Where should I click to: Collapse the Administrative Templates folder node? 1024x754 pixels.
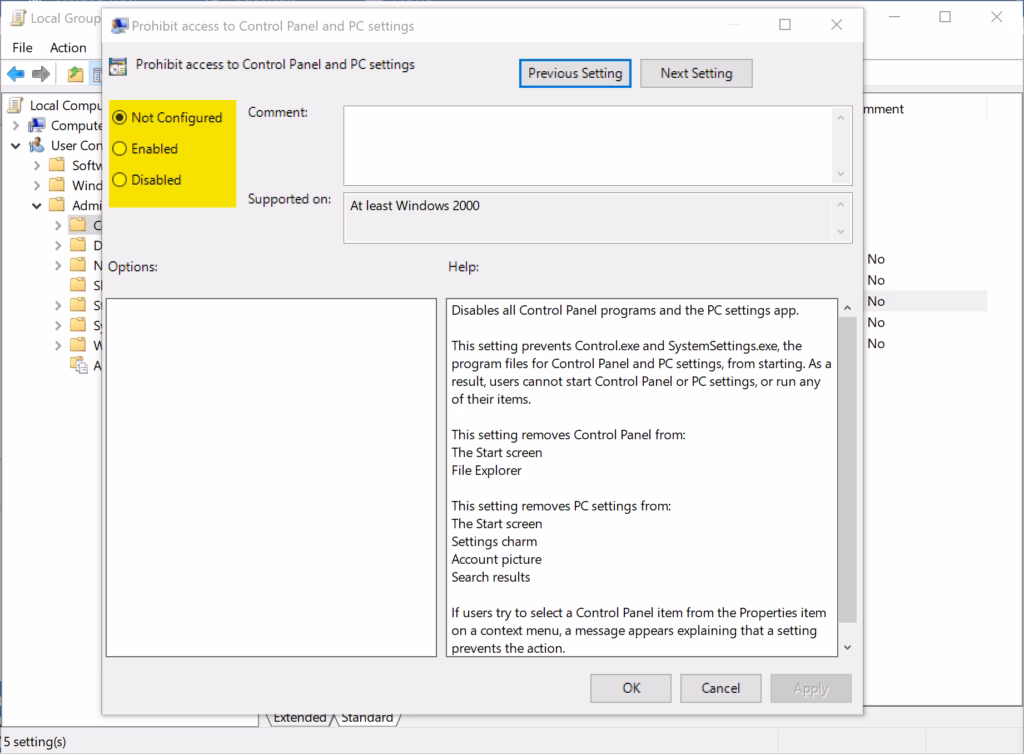(37, 206)
